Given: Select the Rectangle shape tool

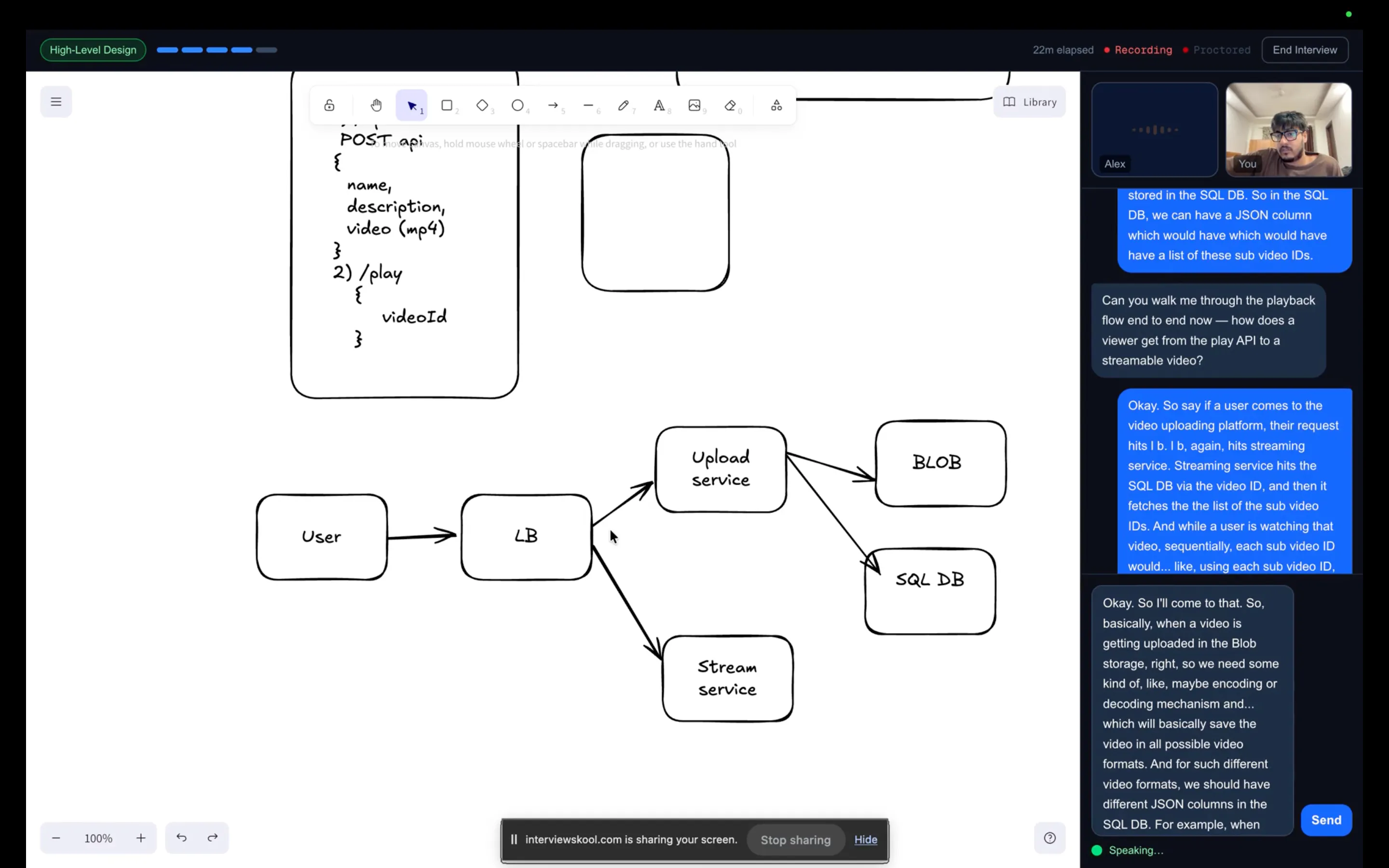Looking at the screenshot, I should (447, 105).
